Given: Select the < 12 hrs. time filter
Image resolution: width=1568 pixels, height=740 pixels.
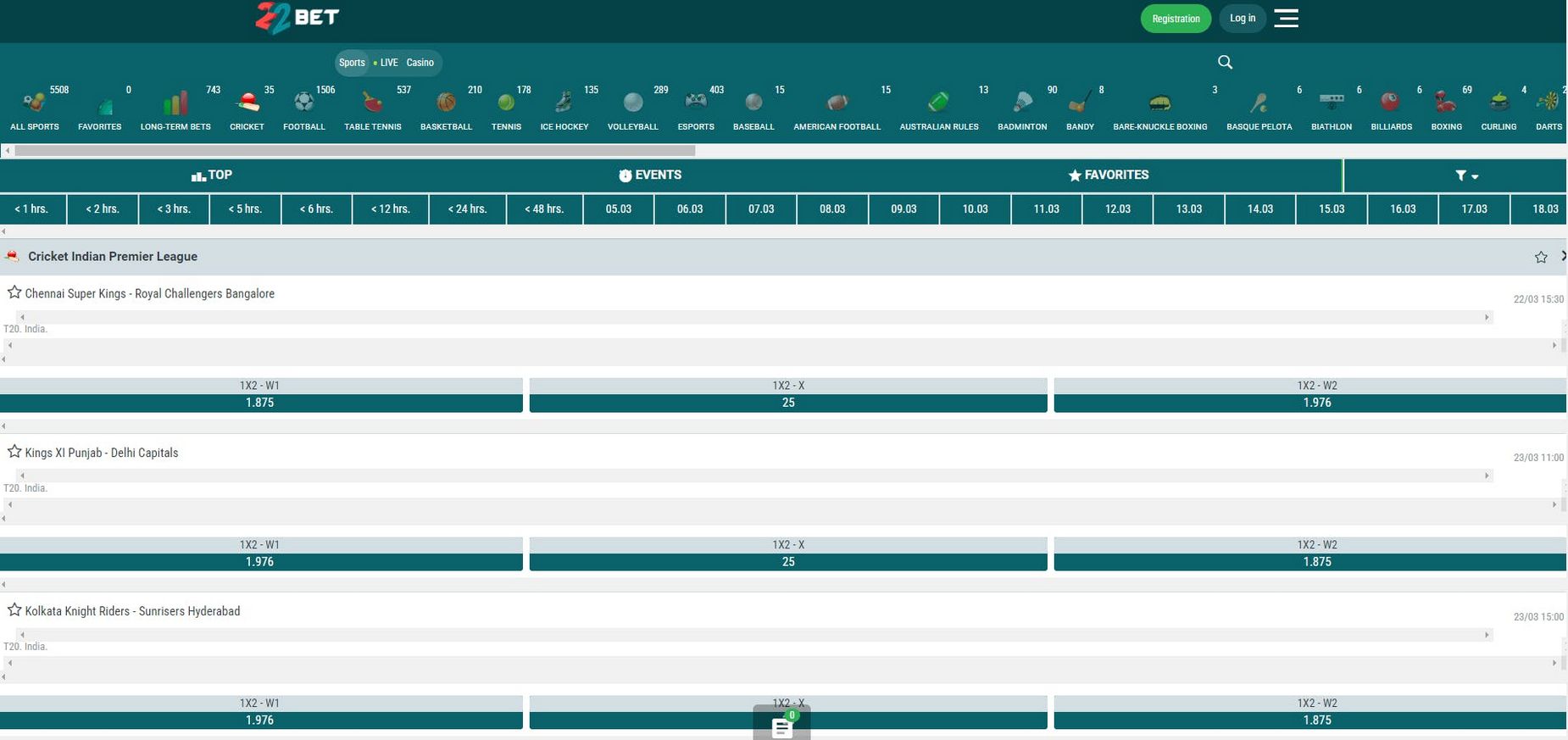Looking at the screenshot, I should pyautogui.click(x=390, y=209).
